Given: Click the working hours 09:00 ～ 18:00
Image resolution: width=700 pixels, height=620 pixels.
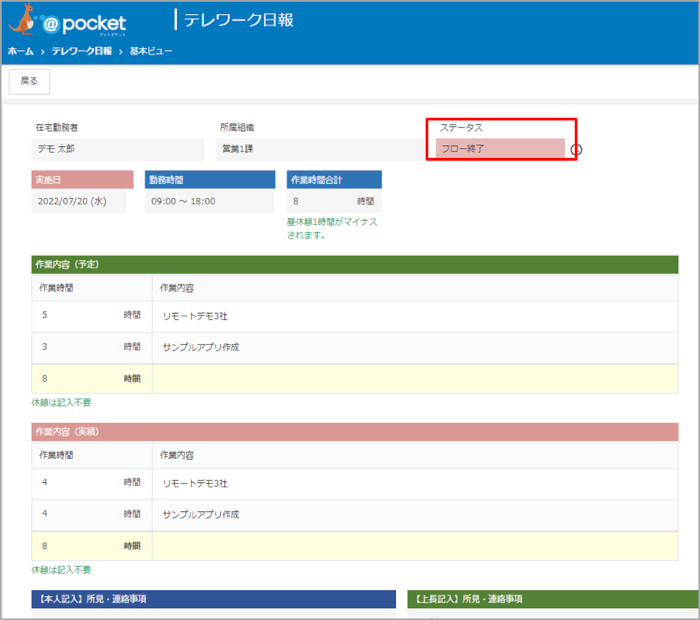Looking at the screenshot, I should (210, 201).
